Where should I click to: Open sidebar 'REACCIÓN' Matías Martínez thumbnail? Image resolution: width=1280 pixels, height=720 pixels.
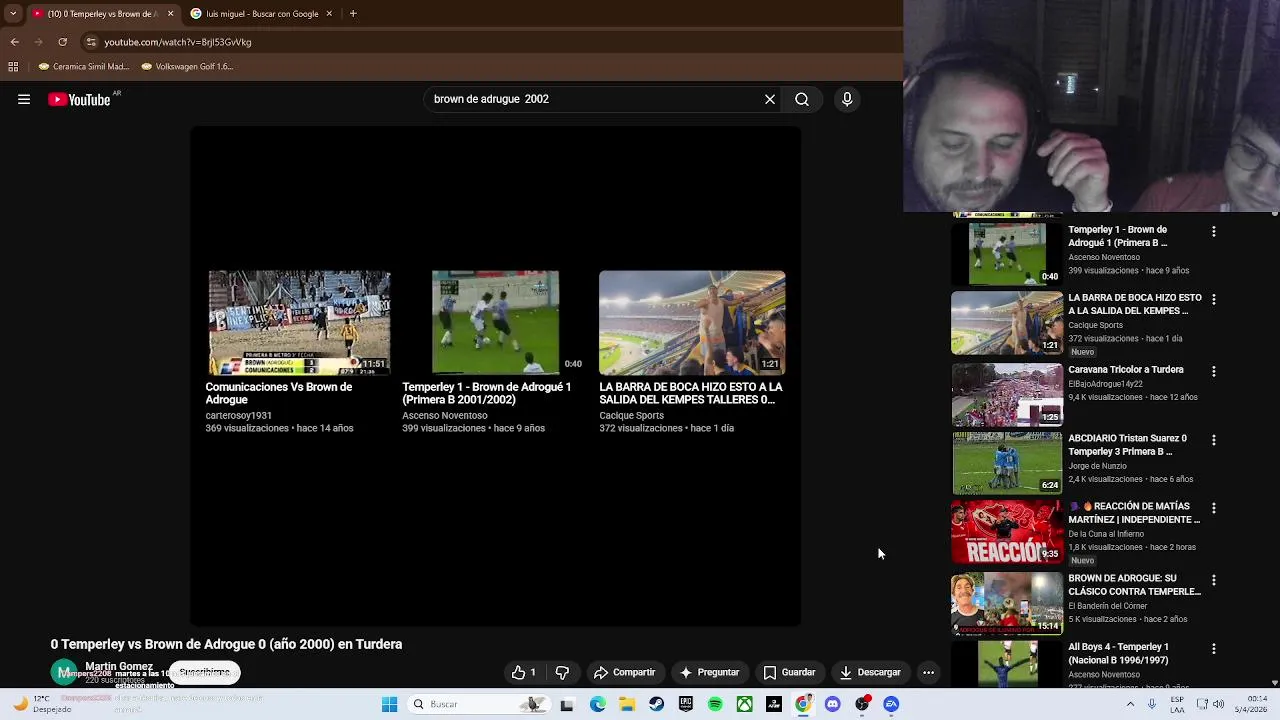[1007, 532]
